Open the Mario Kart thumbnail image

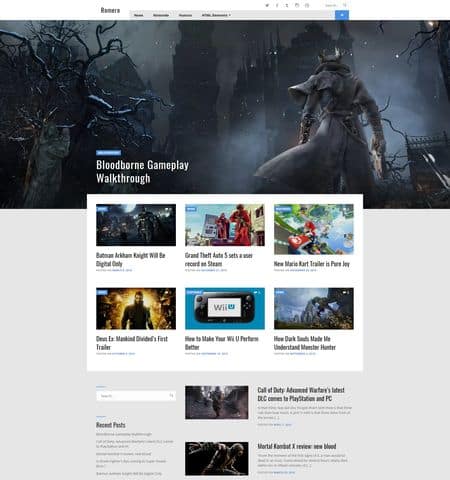click(x=314, y=229)
